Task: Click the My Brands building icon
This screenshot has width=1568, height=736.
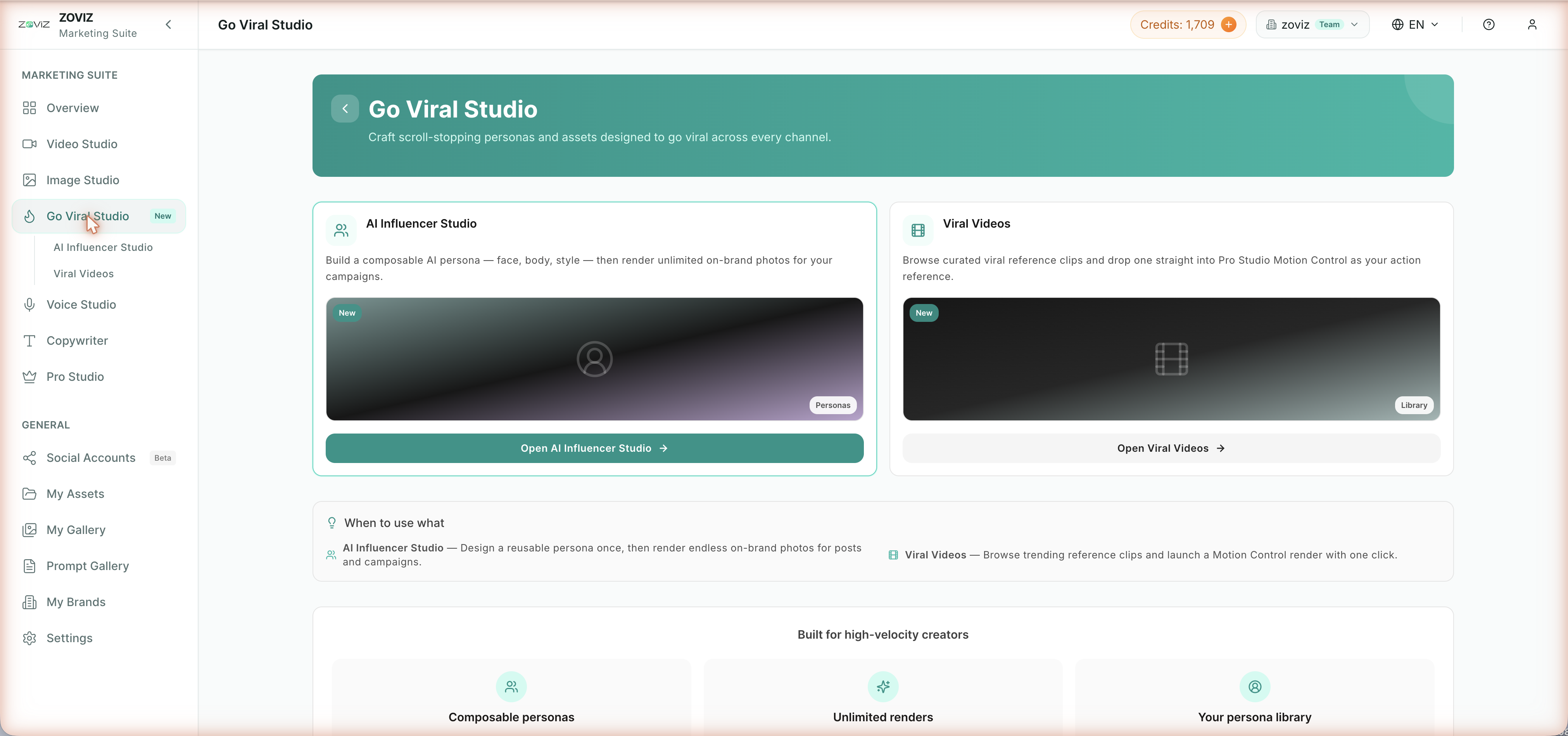Action: coord(29,602)
